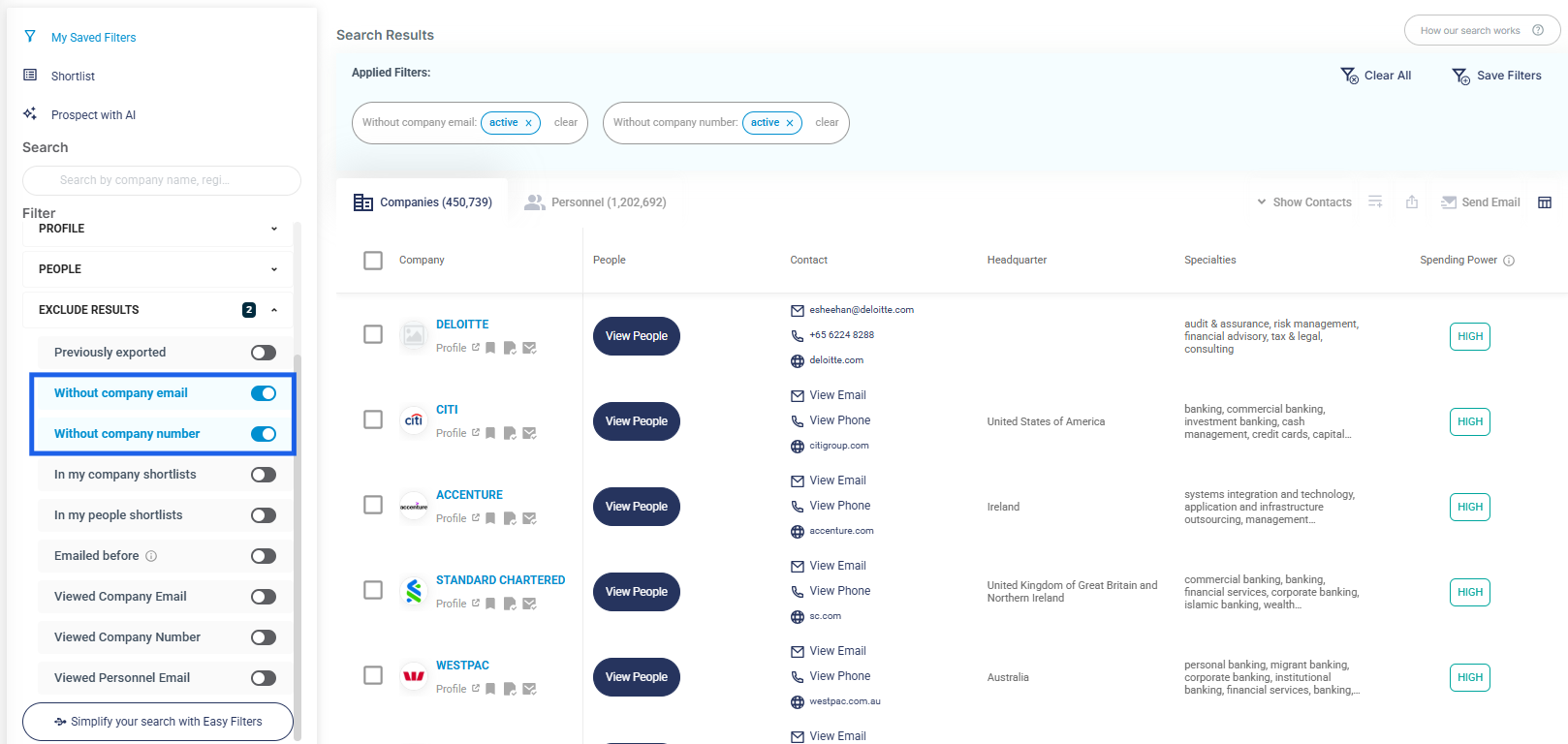1568x744 pixels.
Task: Select the ACCENTURE row checkbox
Action: tap(373, 505)
